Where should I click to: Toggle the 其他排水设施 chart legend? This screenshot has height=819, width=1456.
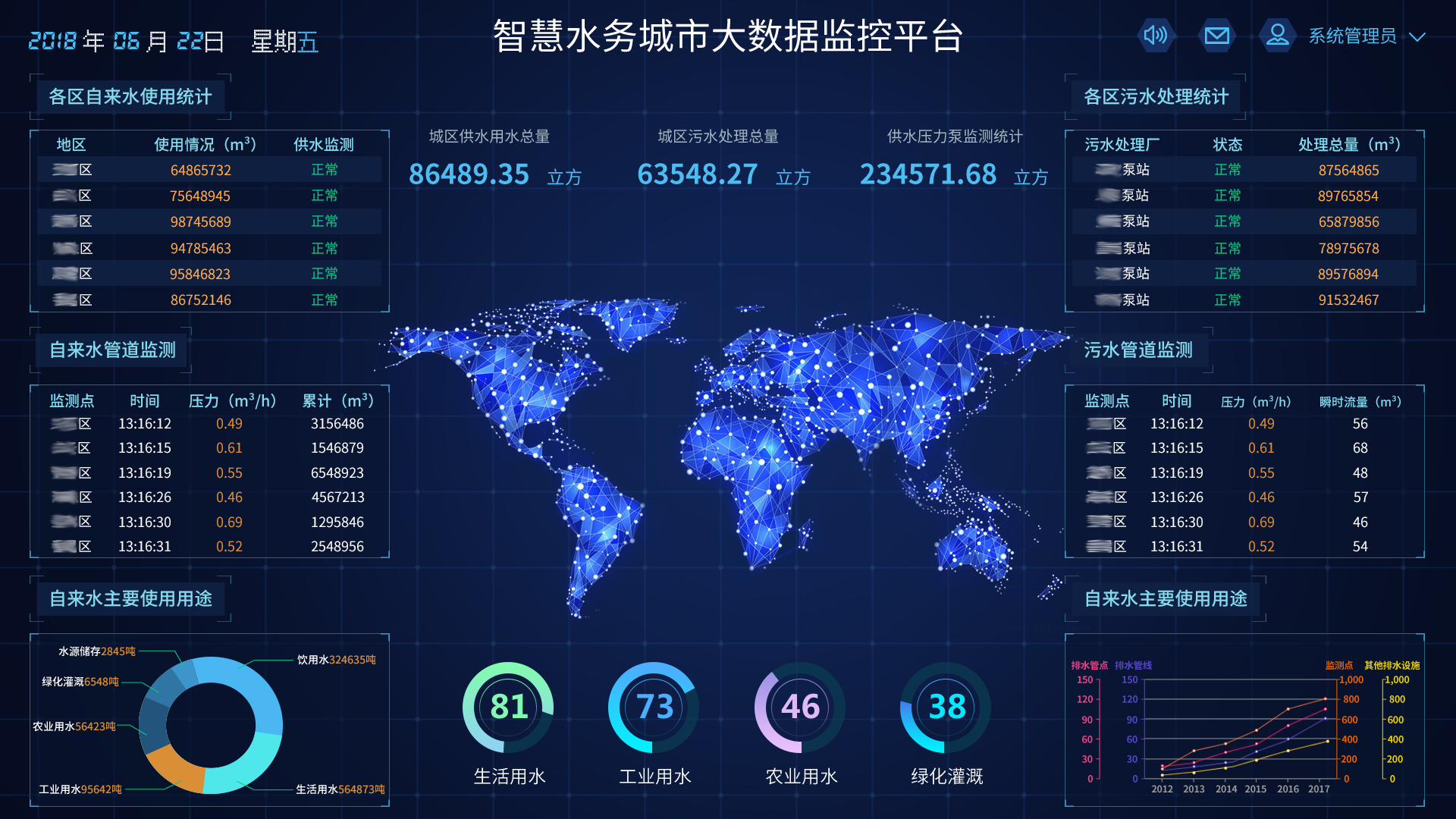click(1392, 665)
